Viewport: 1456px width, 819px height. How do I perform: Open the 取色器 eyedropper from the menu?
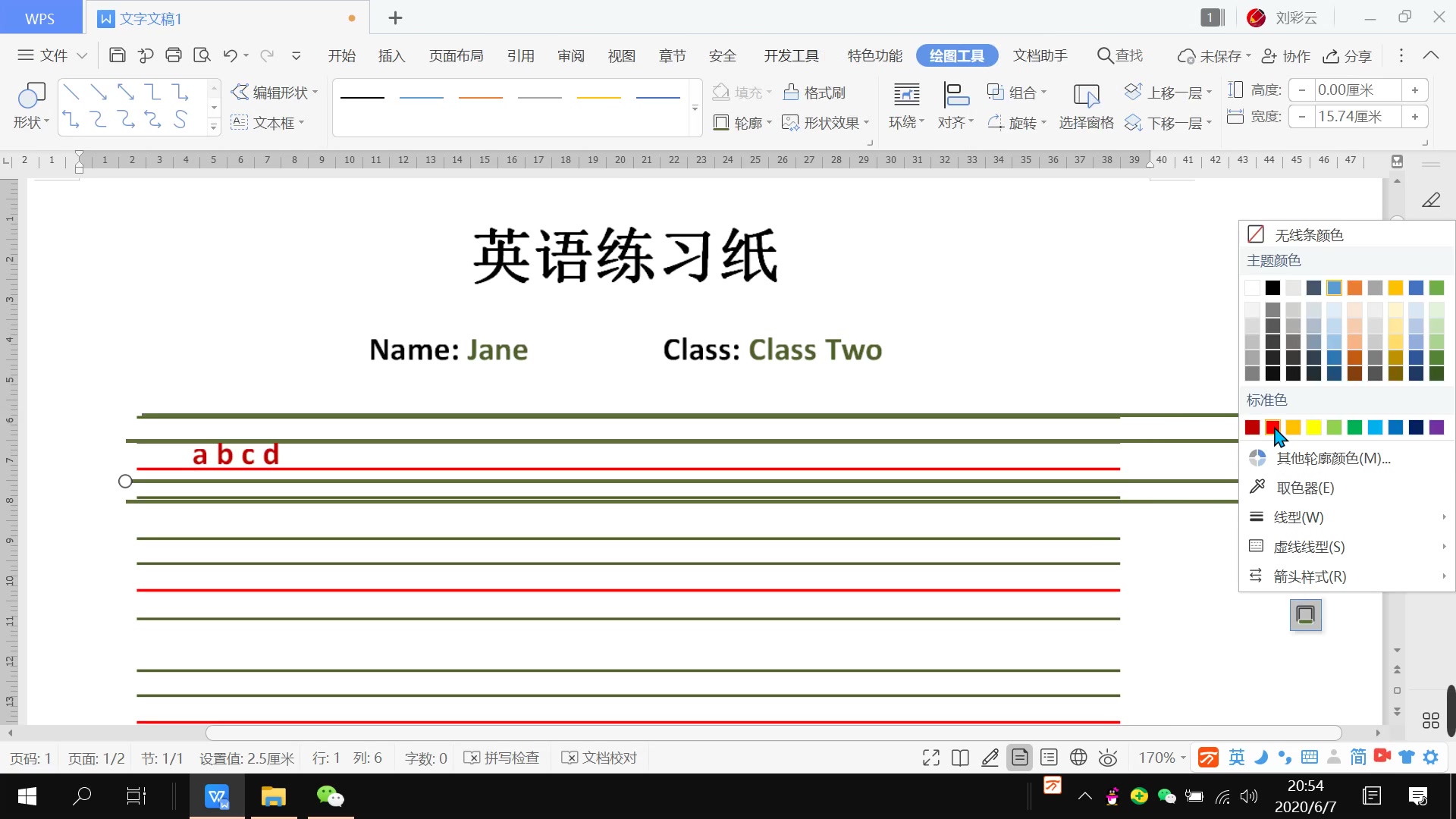[1304, 487]
